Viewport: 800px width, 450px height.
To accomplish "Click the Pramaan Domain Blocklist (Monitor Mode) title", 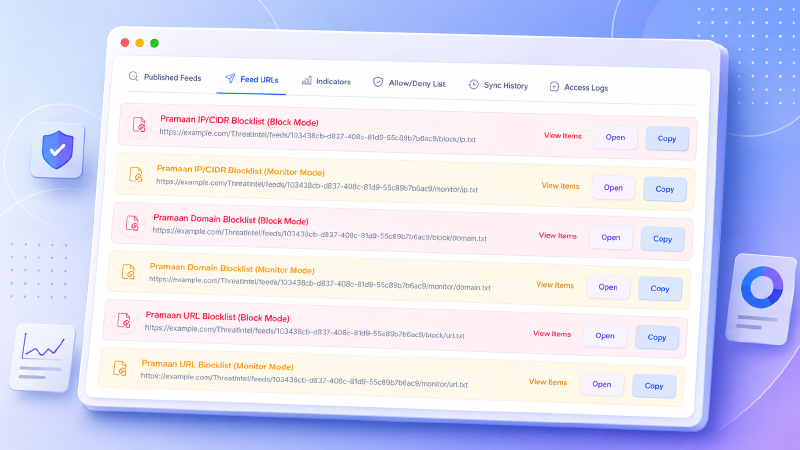I will [232, 268].
